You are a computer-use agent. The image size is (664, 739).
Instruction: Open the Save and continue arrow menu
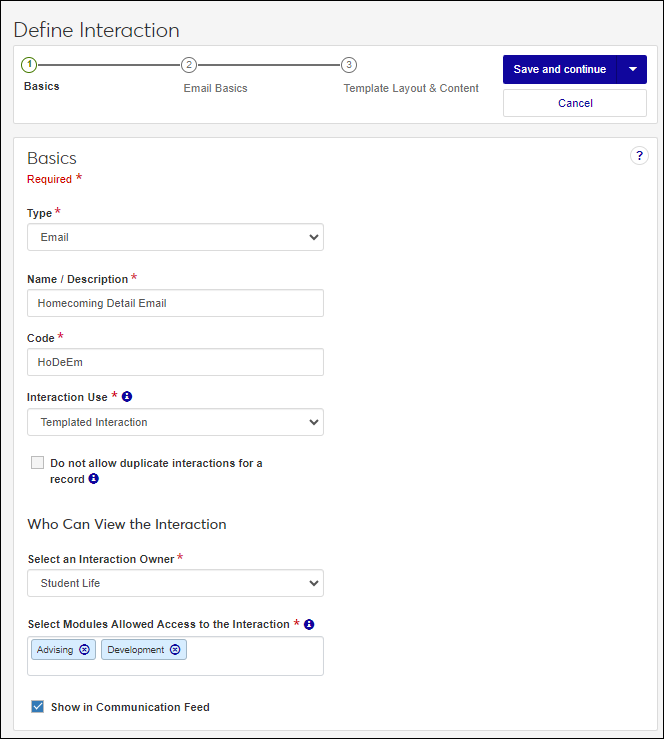[x=632, y=70]
